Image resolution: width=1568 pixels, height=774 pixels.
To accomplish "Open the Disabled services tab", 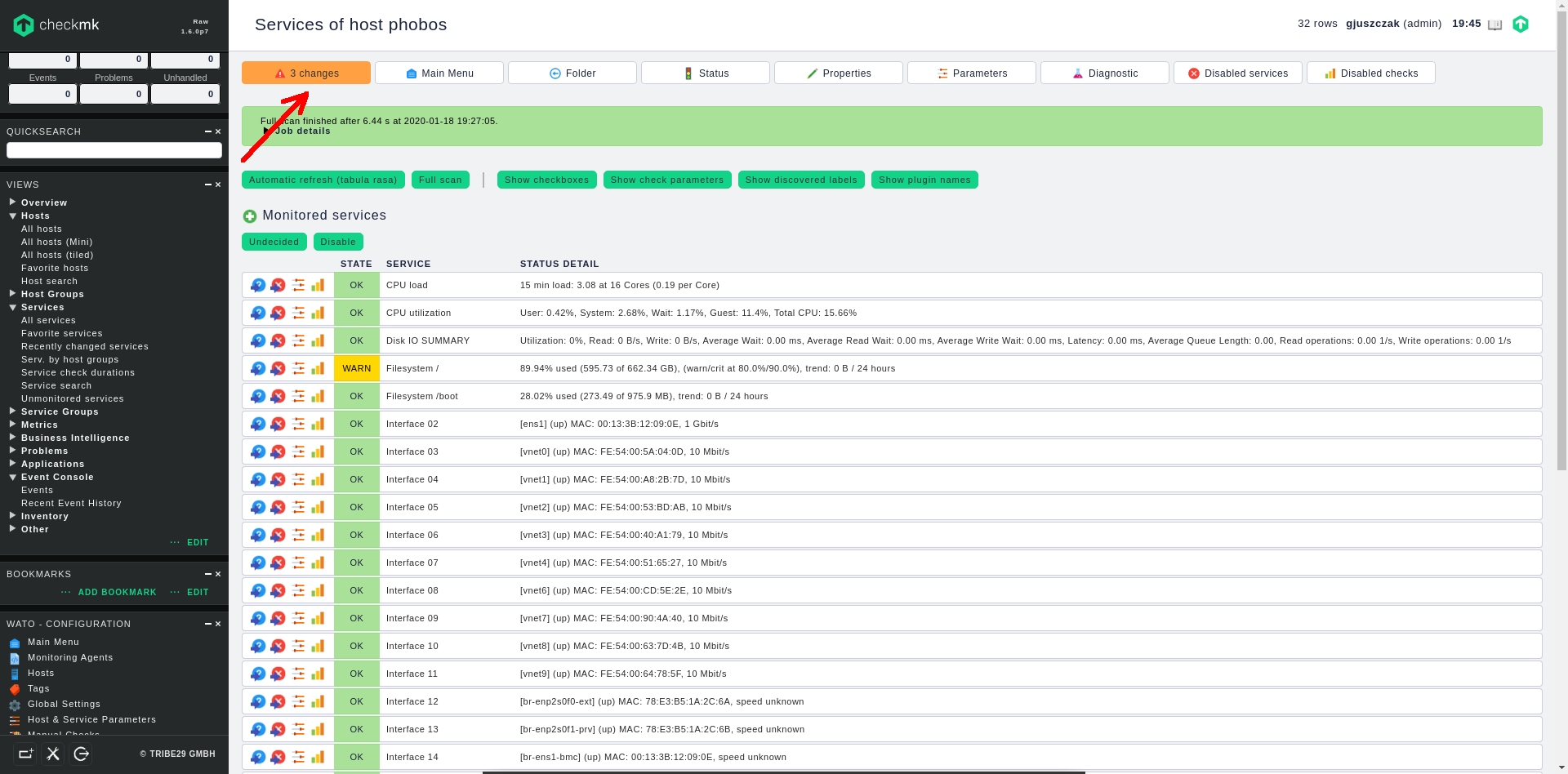I will click(x=1237, y=73).
